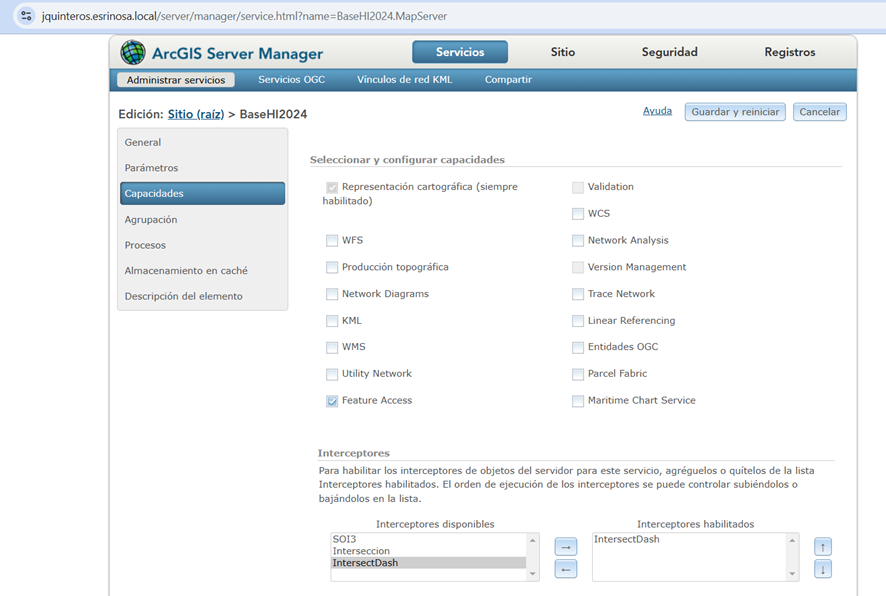Open the Servicios OGC subtab
This screenshot has height=596, width=886.
click(x=292, y=80)
